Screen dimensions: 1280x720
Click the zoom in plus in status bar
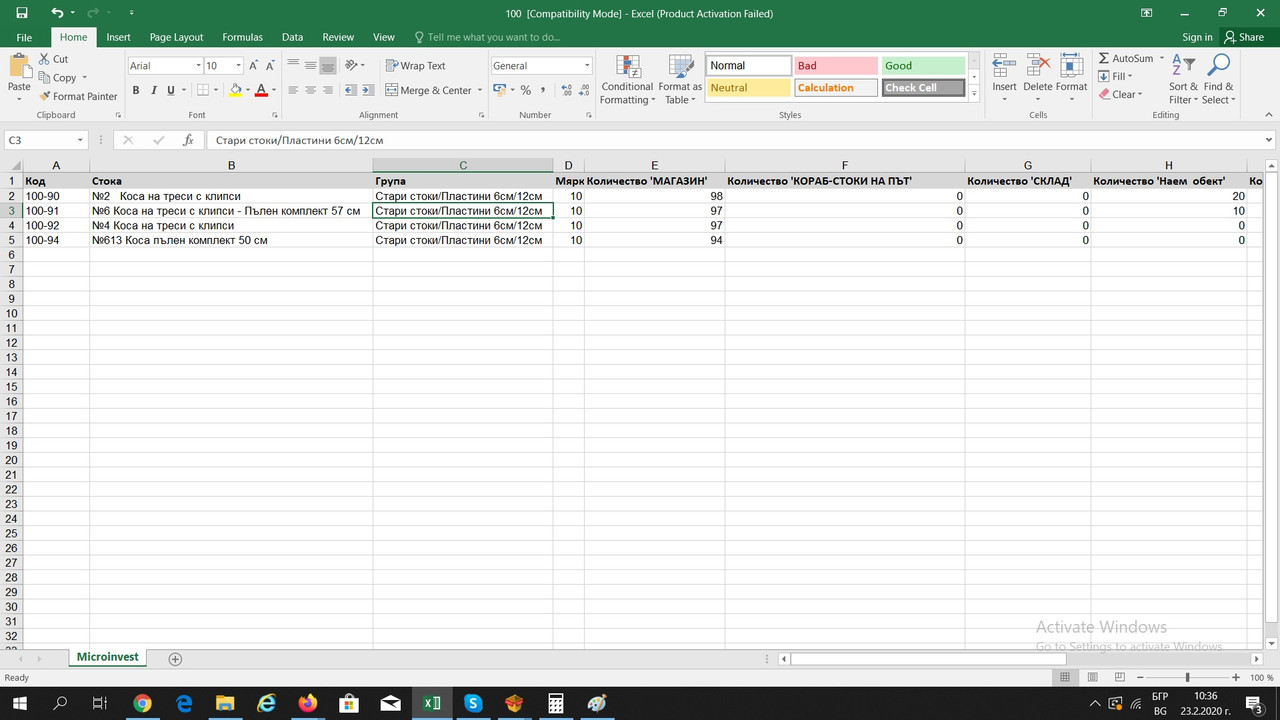(x=1237, y=678)
